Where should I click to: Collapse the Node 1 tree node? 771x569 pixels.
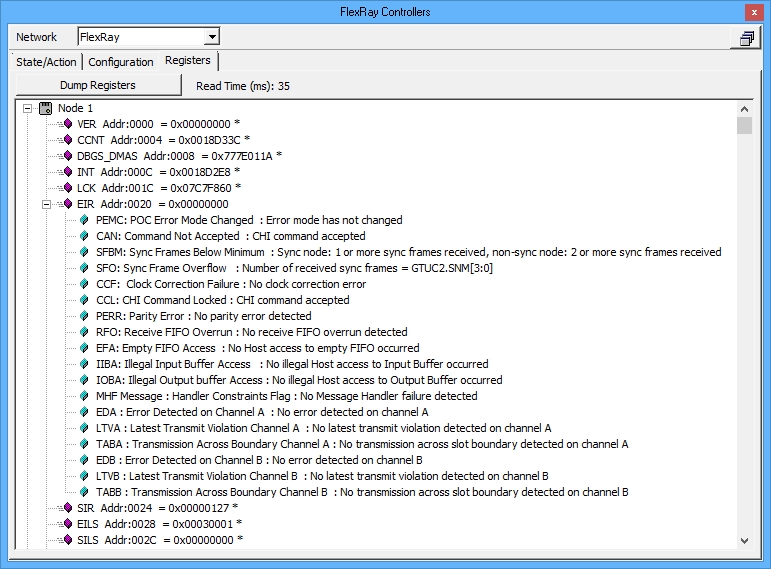28,108
